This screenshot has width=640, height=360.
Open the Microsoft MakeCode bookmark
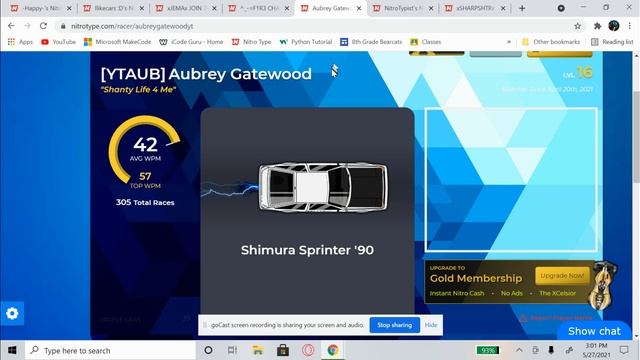click(x=118, y=42)
